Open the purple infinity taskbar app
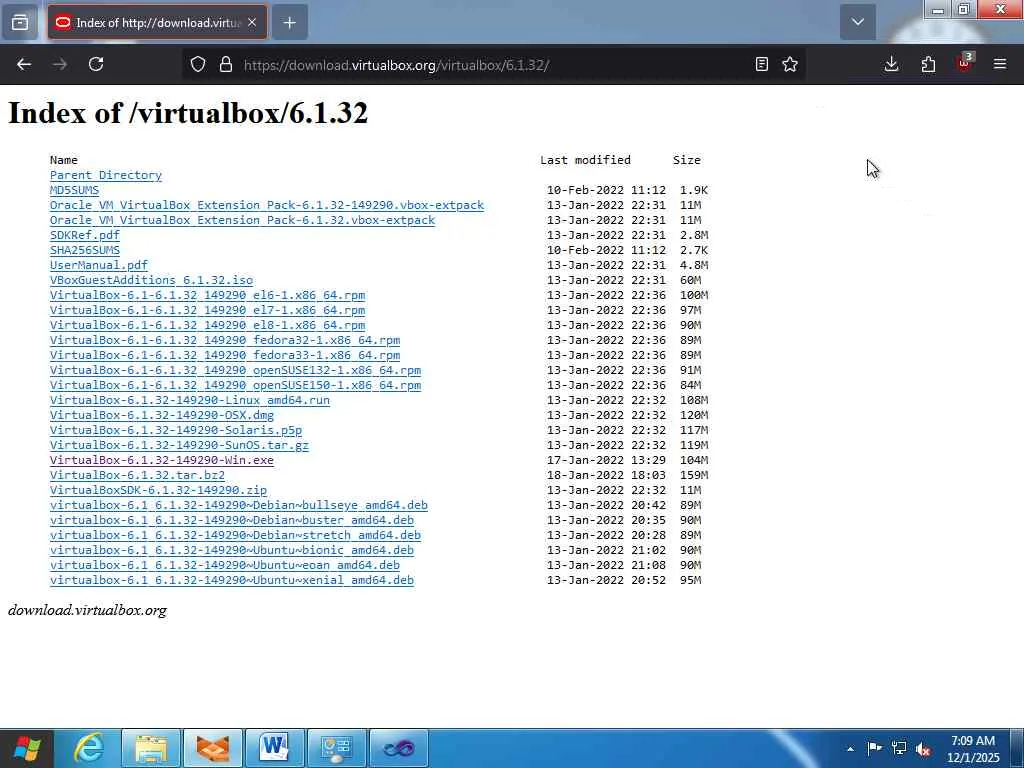The width and height of the screenshot is (1024, 768). pos(398,748)
